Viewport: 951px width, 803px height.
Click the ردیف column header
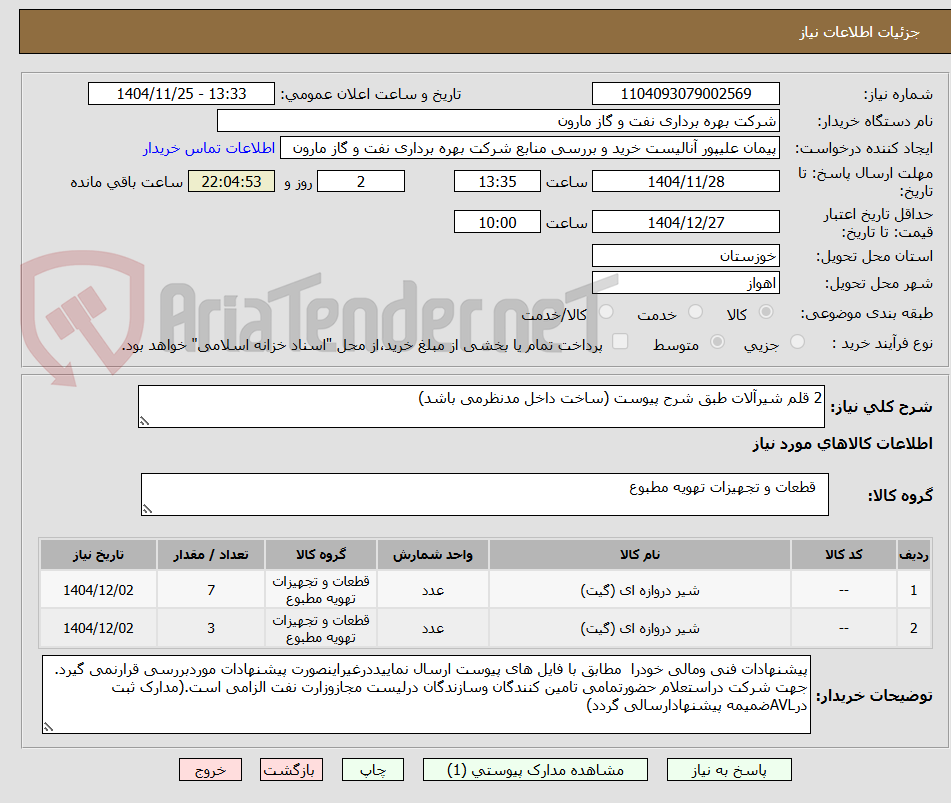point(913,555)
